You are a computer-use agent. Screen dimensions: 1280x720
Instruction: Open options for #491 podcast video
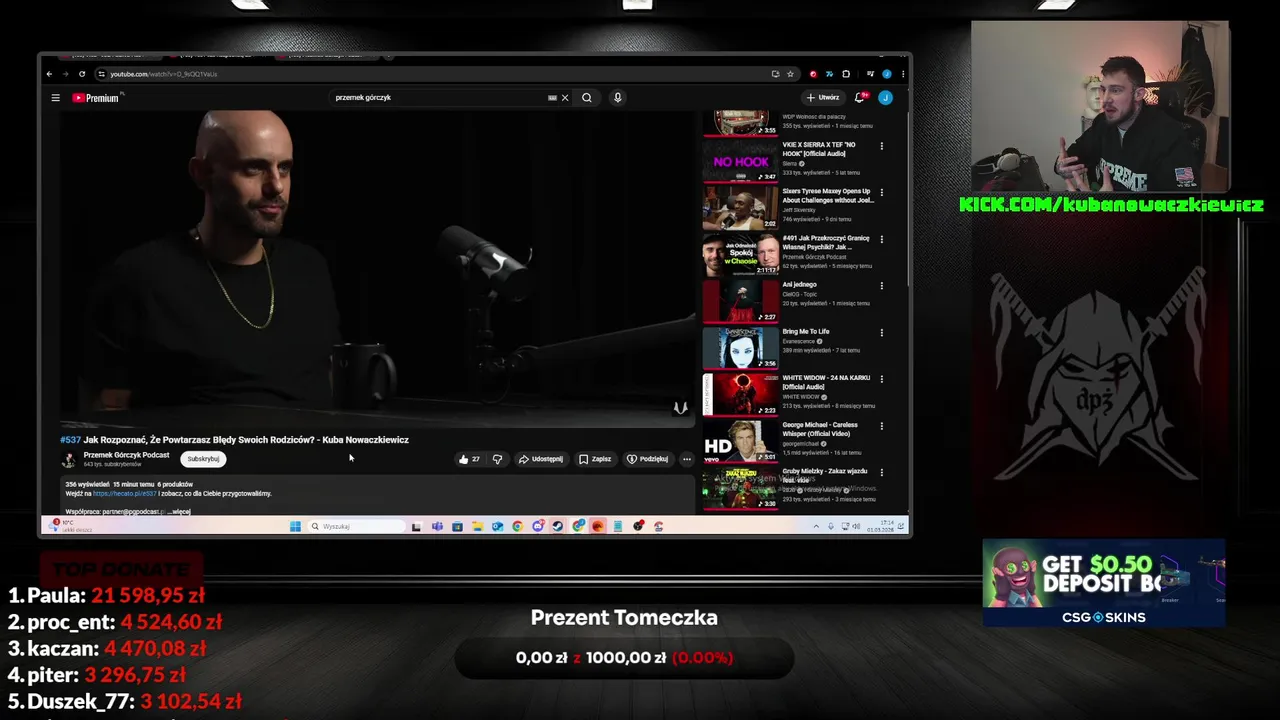[x=881, y=239]
